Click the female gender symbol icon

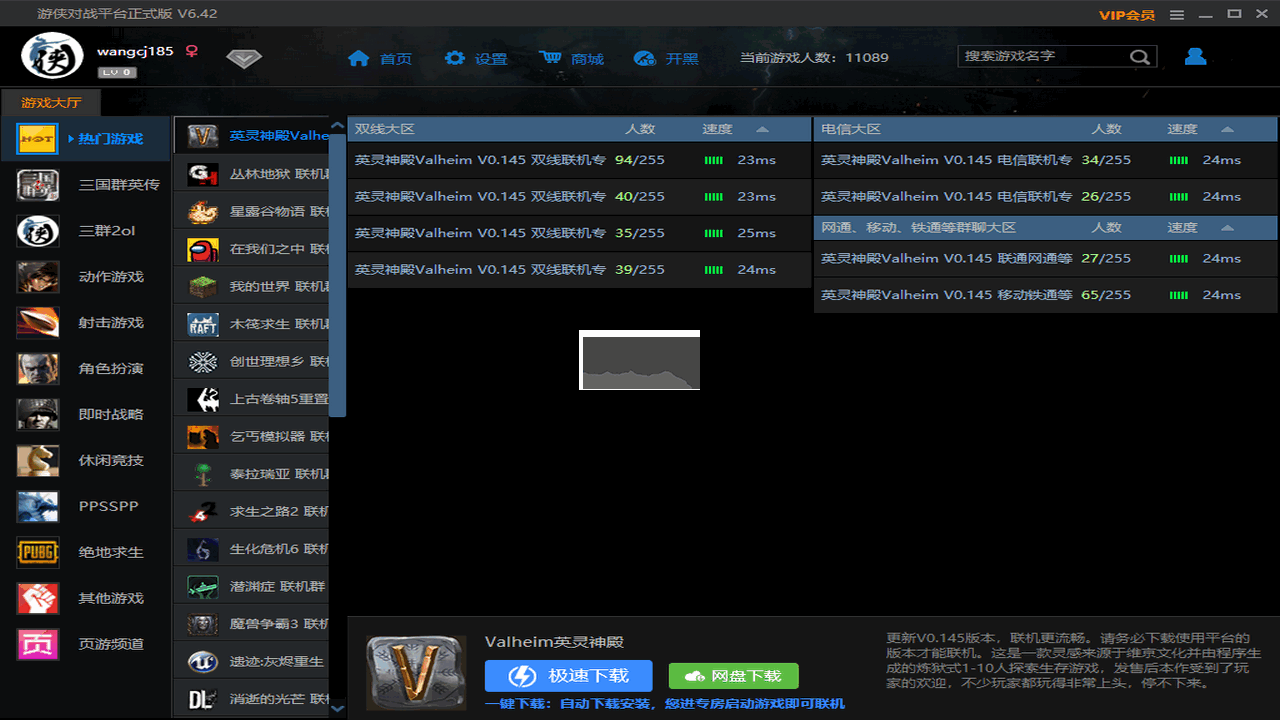[x=191, y=51]
